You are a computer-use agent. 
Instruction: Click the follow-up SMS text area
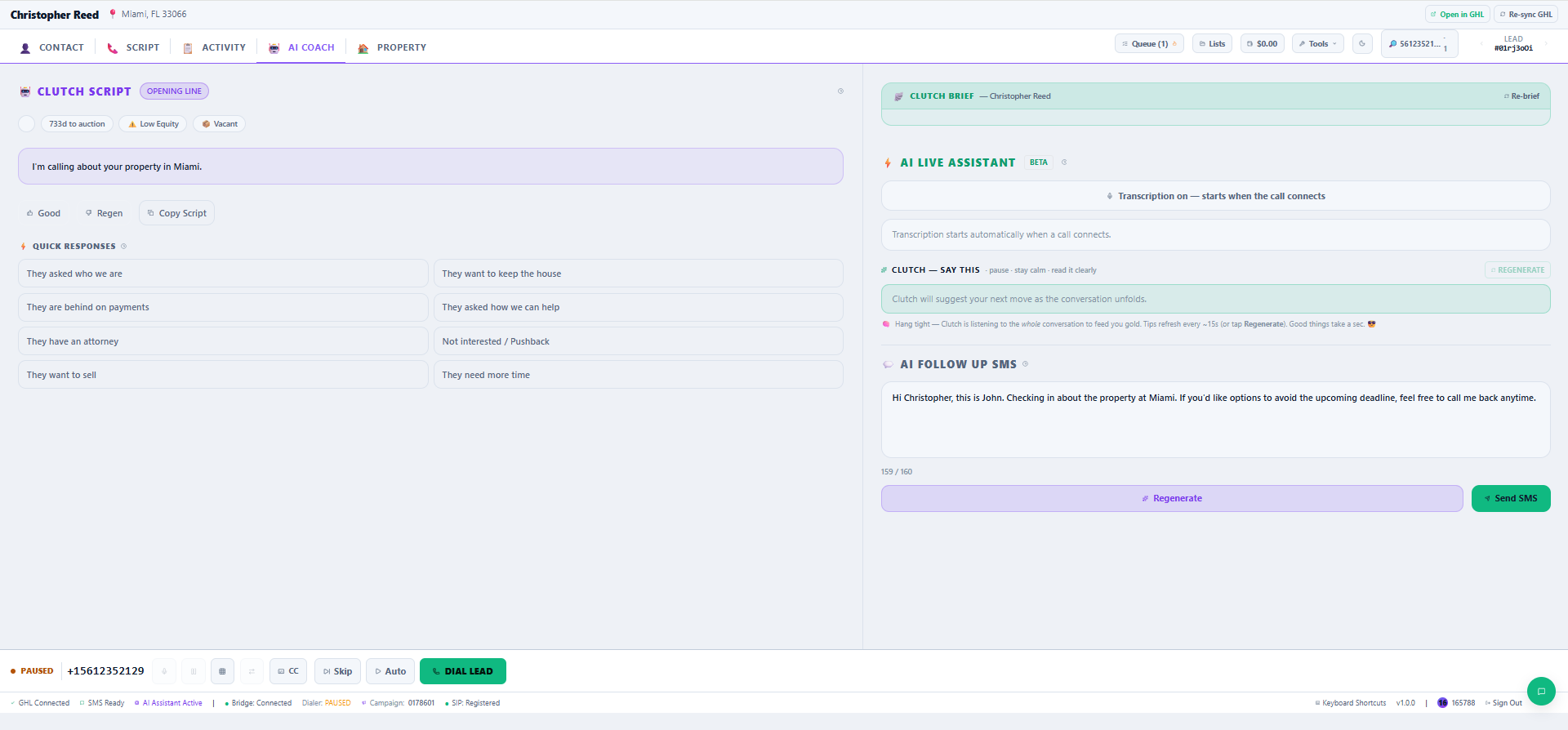1215,420
